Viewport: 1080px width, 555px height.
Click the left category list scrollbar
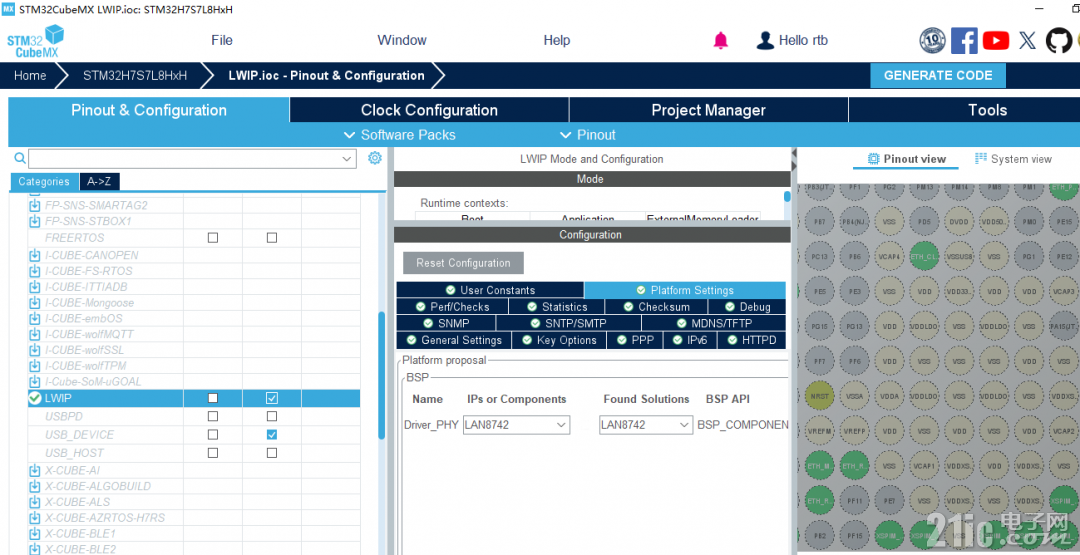click(x=382, y=375)
